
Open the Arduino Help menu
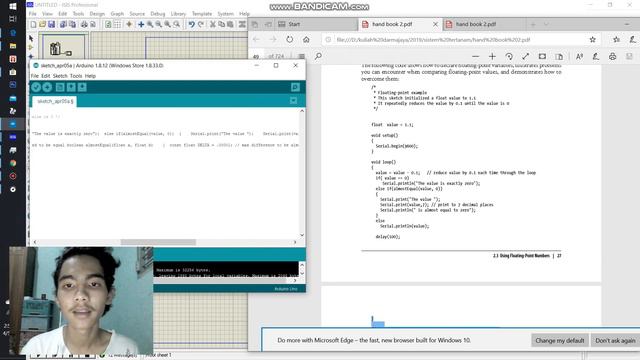pos(90,76)
